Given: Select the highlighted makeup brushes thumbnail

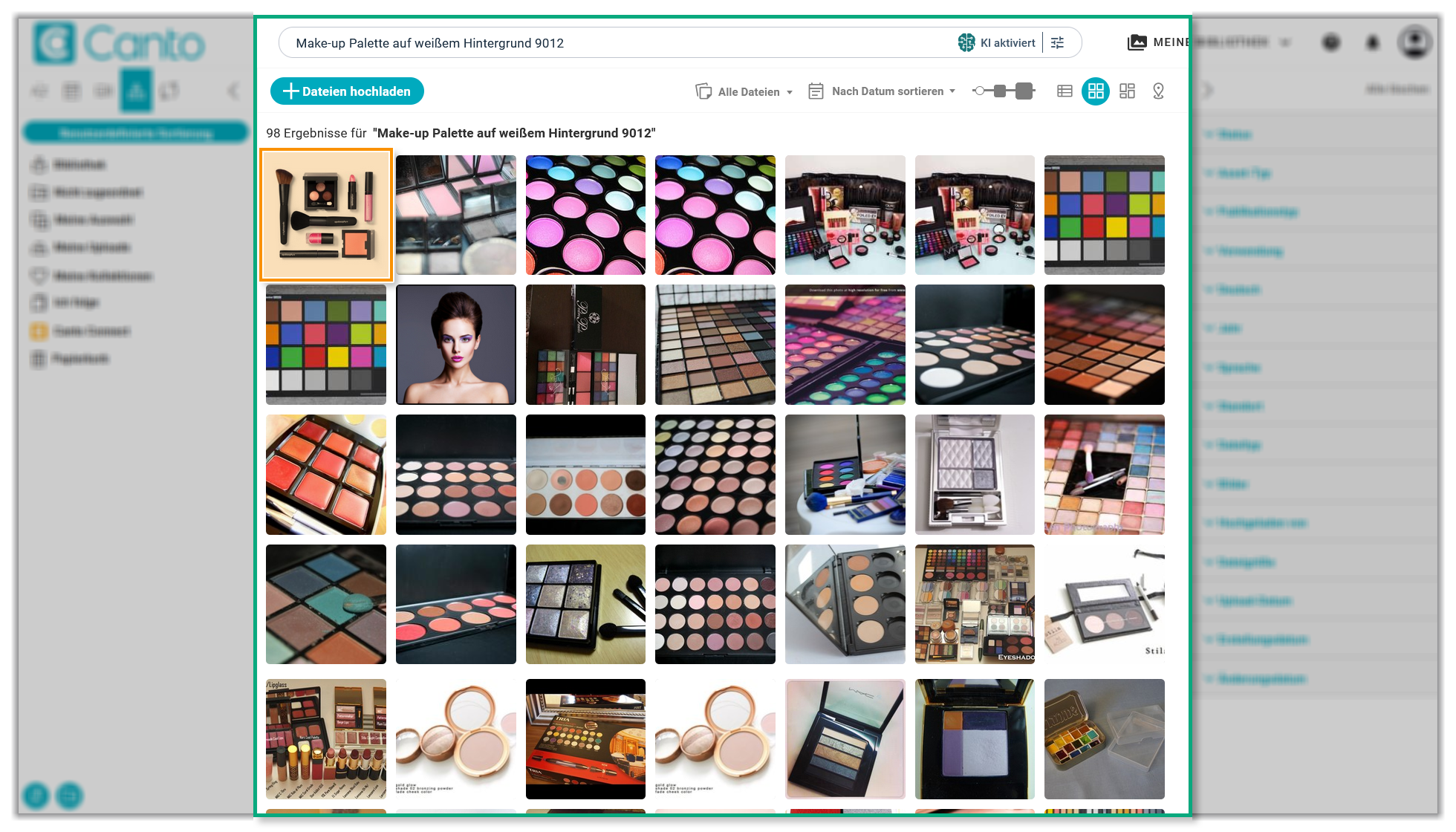Looking at the screenshot, I should point(326,215).
